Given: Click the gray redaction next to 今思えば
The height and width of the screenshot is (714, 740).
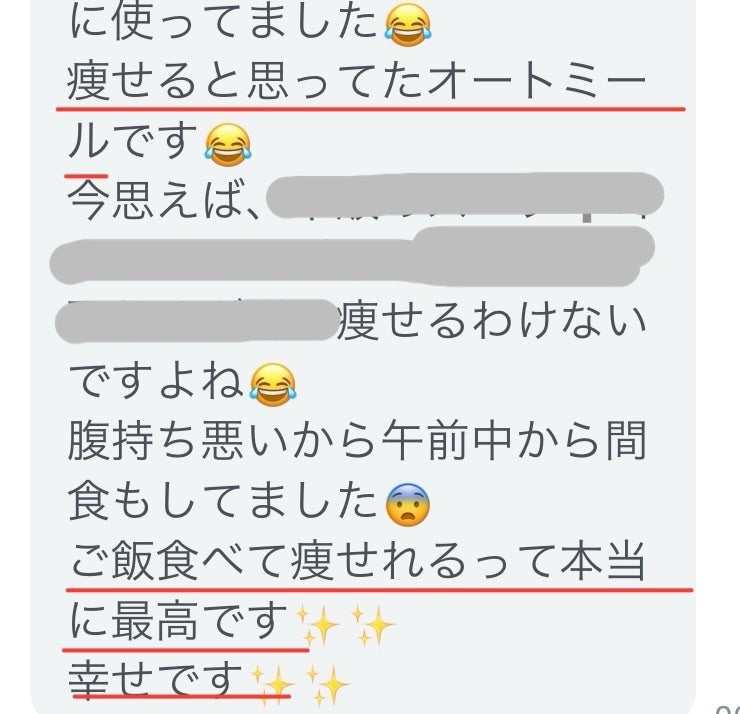Looking at the screenshot, I should [465, 195].
